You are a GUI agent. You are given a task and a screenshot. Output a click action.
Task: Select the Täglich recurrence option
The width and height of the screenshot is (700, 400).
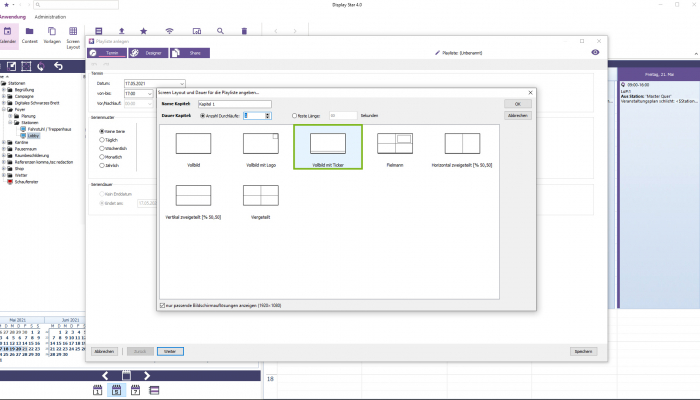pyautogui.click(x=102, y=139)
